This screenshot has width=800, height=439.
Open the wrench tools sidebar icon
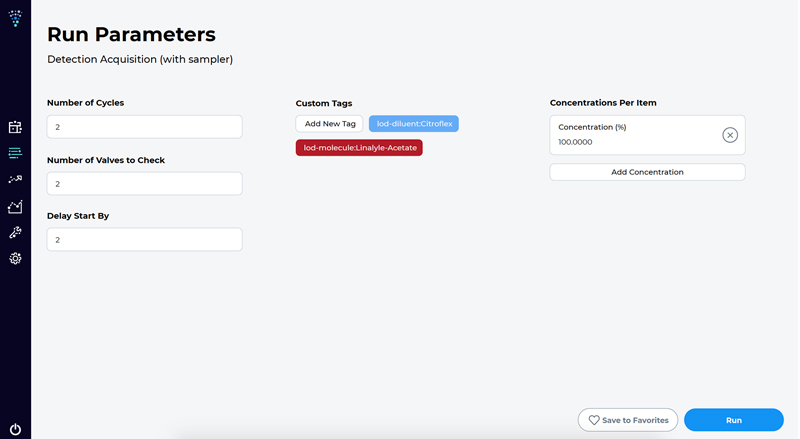[x=15, y=232]
